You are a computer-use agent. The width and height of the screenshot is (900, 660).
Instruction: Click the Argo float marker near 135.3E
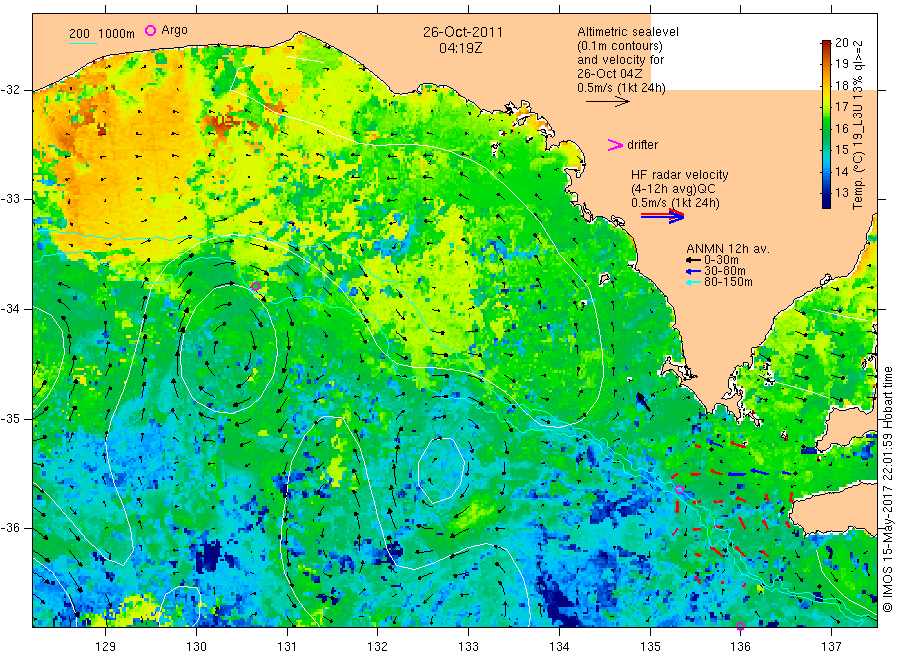679,490
